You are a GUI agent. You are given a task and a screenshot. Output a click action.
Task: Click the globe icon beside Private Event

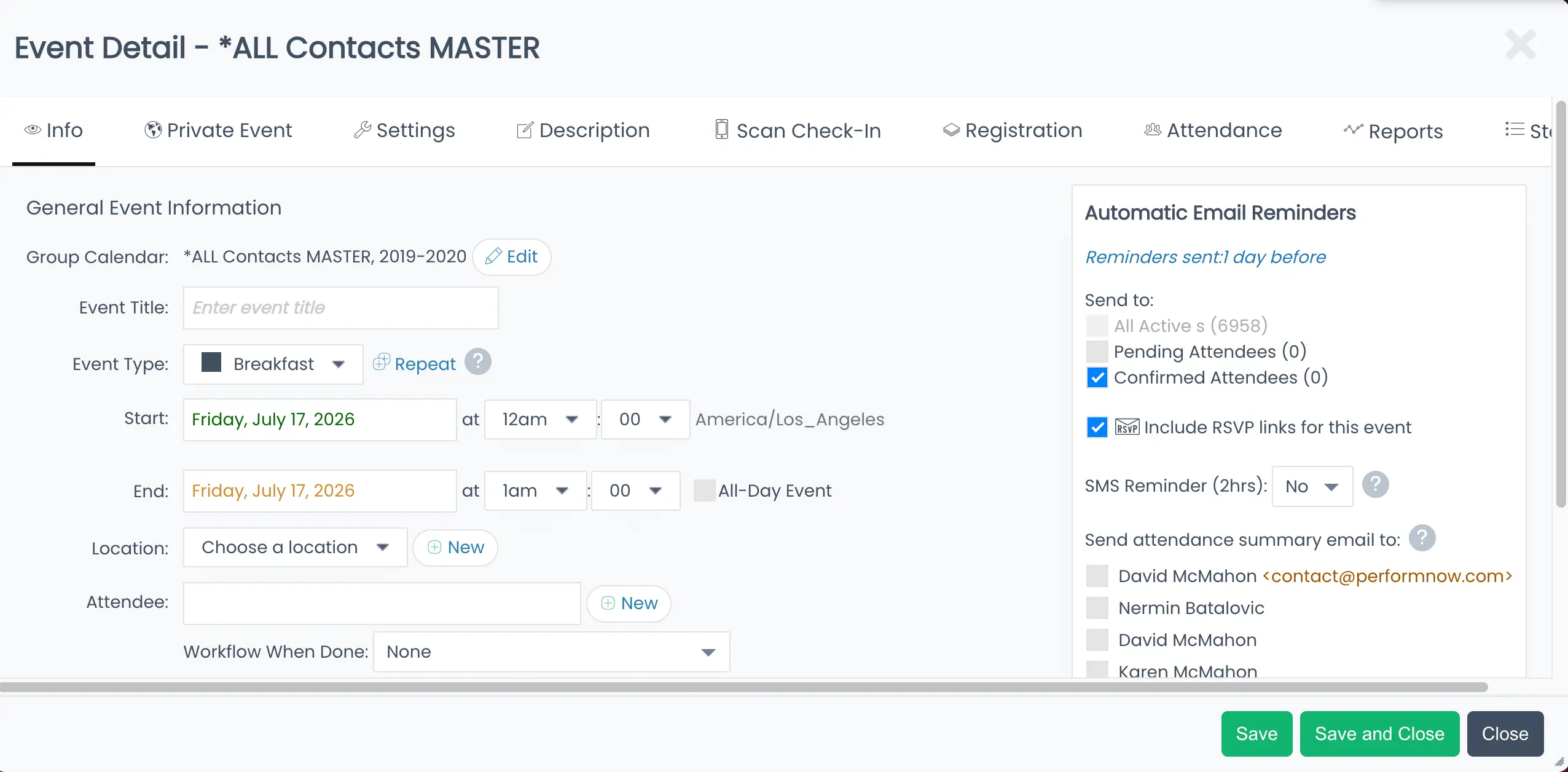pyautogui.click(x=153, y=130)
